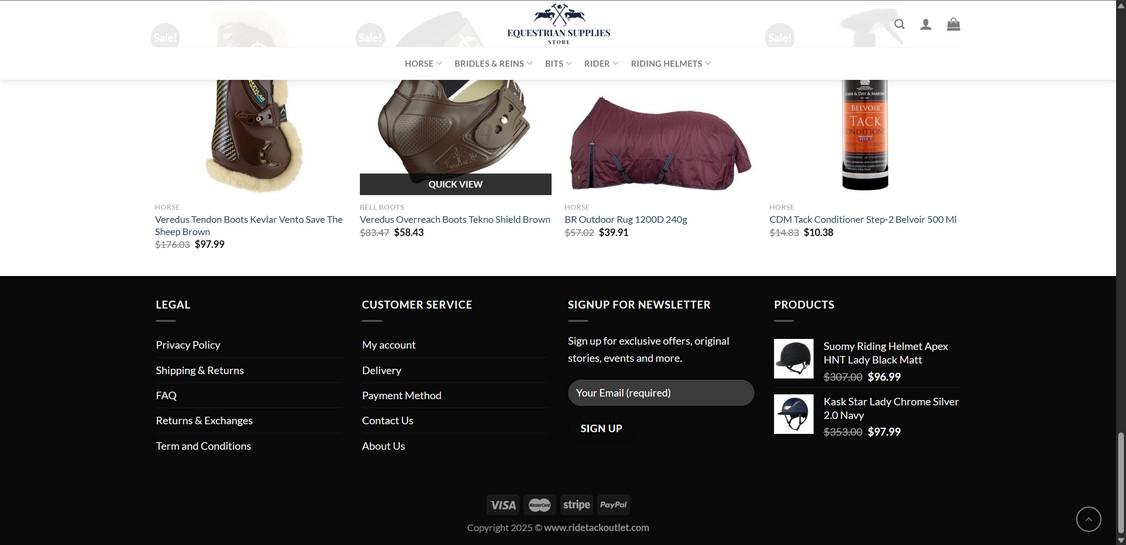The image size is (1126, 545).
Task: Click the Mastercard payment icon
Action: click(x=540, y=505)
